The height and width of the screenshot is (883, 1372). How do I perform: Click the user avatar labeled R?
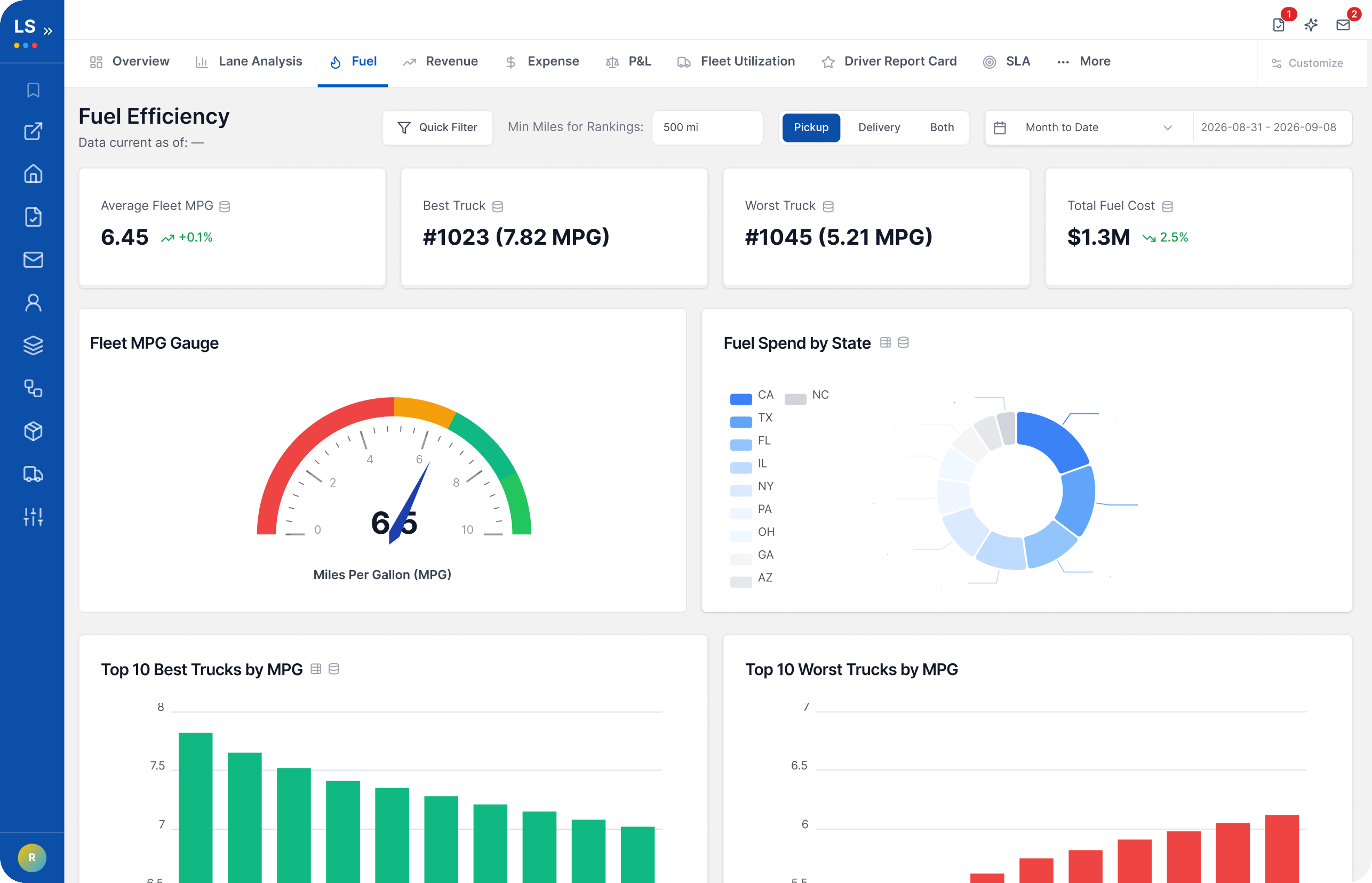click(x=32, y=858)
